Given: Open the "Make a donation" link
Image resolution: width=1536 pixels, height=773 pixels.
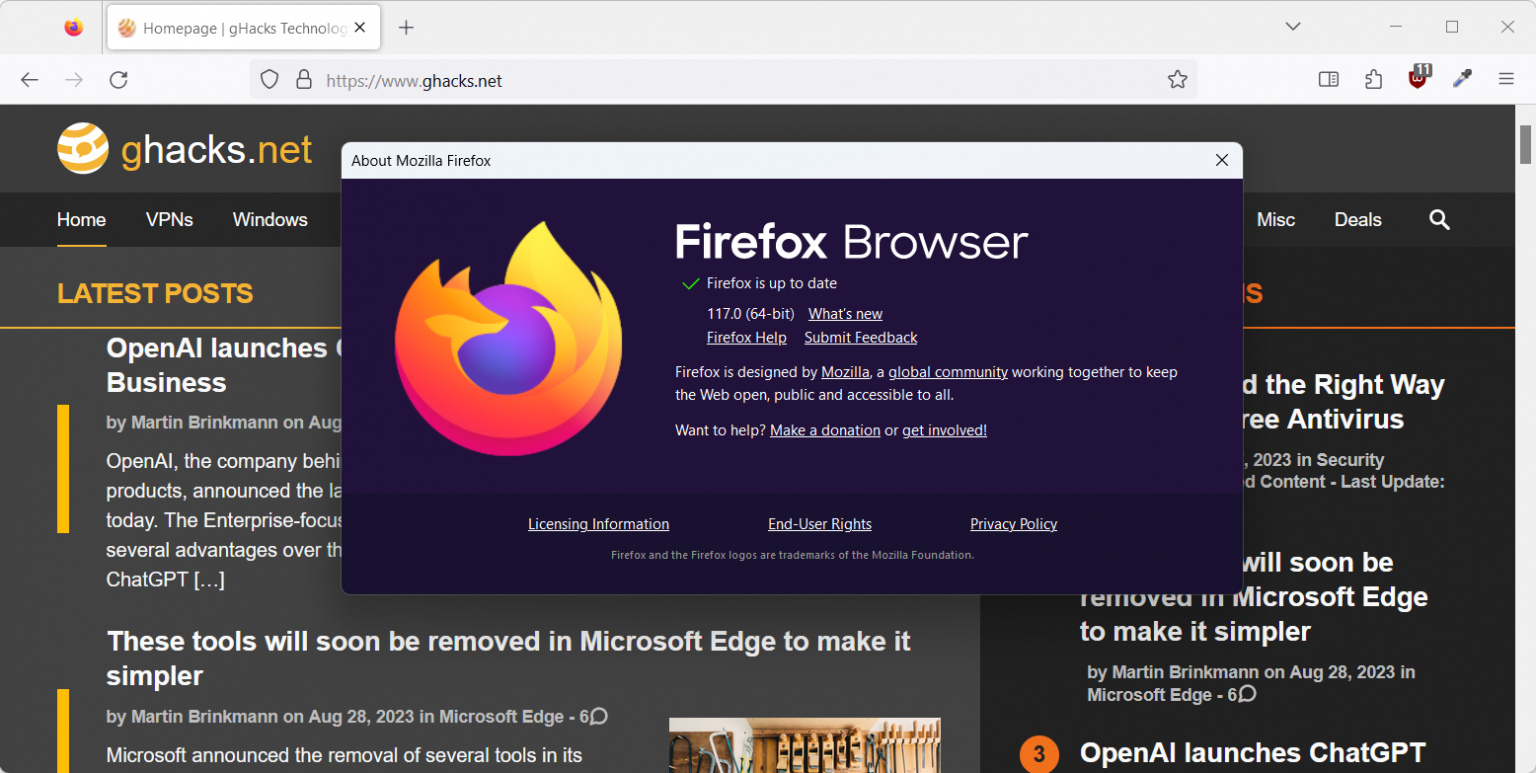Looking at the screenshot, I should 825,430.
